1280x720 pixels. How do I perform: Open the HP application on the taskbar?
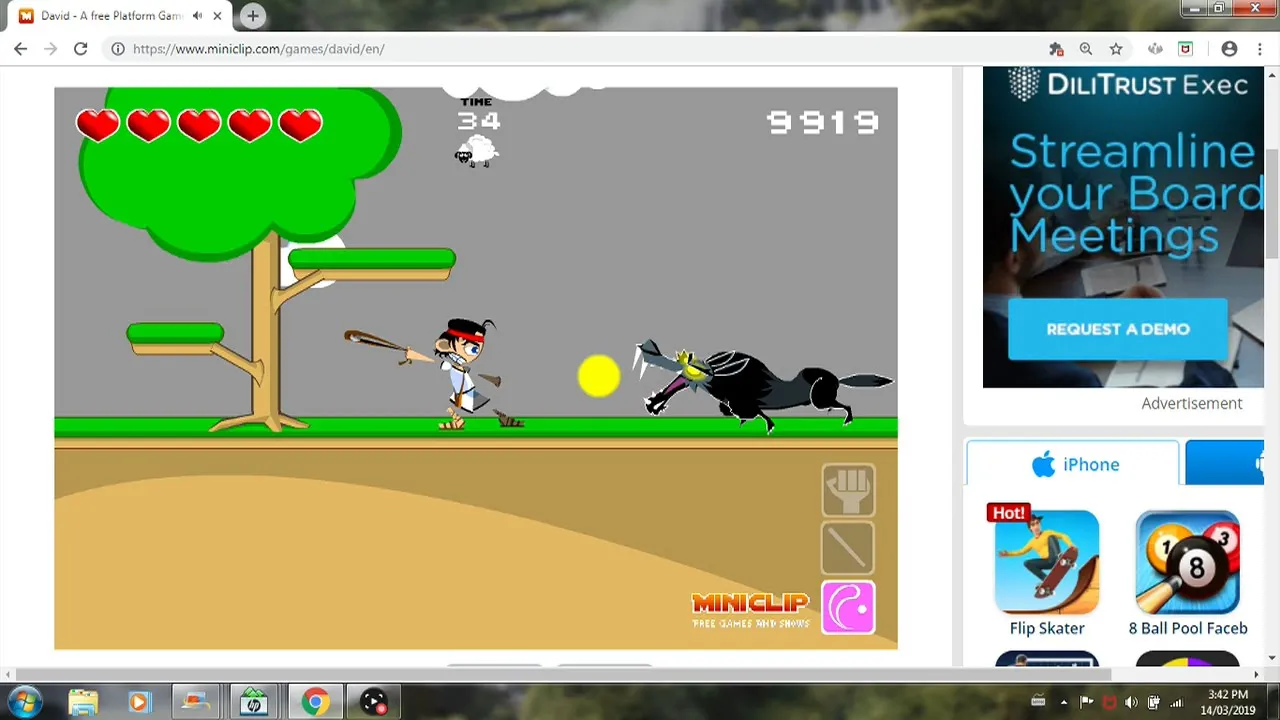tap(255, 702)
